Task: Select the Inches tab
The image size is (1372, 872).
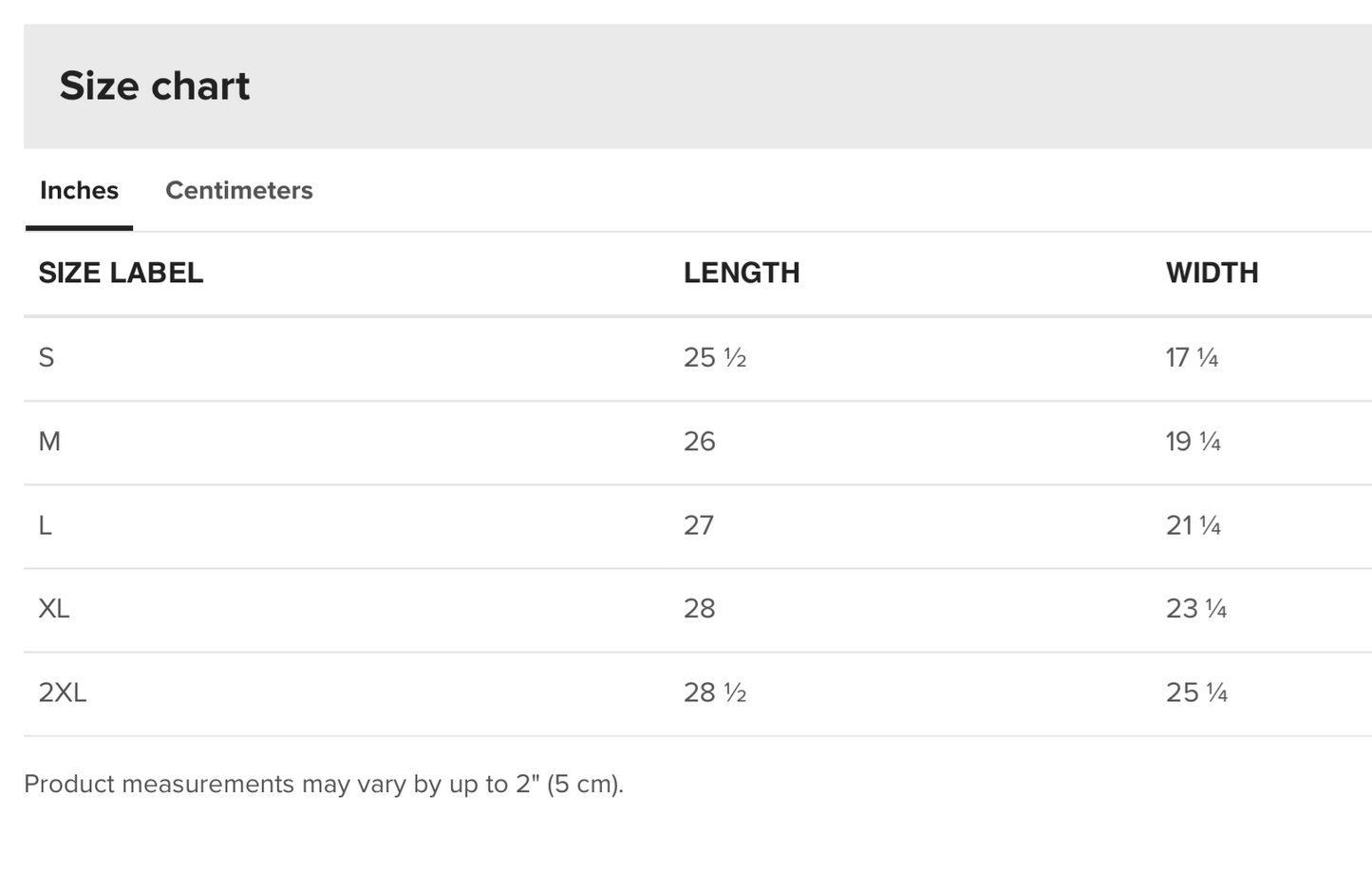Action: tap(79, 190)
